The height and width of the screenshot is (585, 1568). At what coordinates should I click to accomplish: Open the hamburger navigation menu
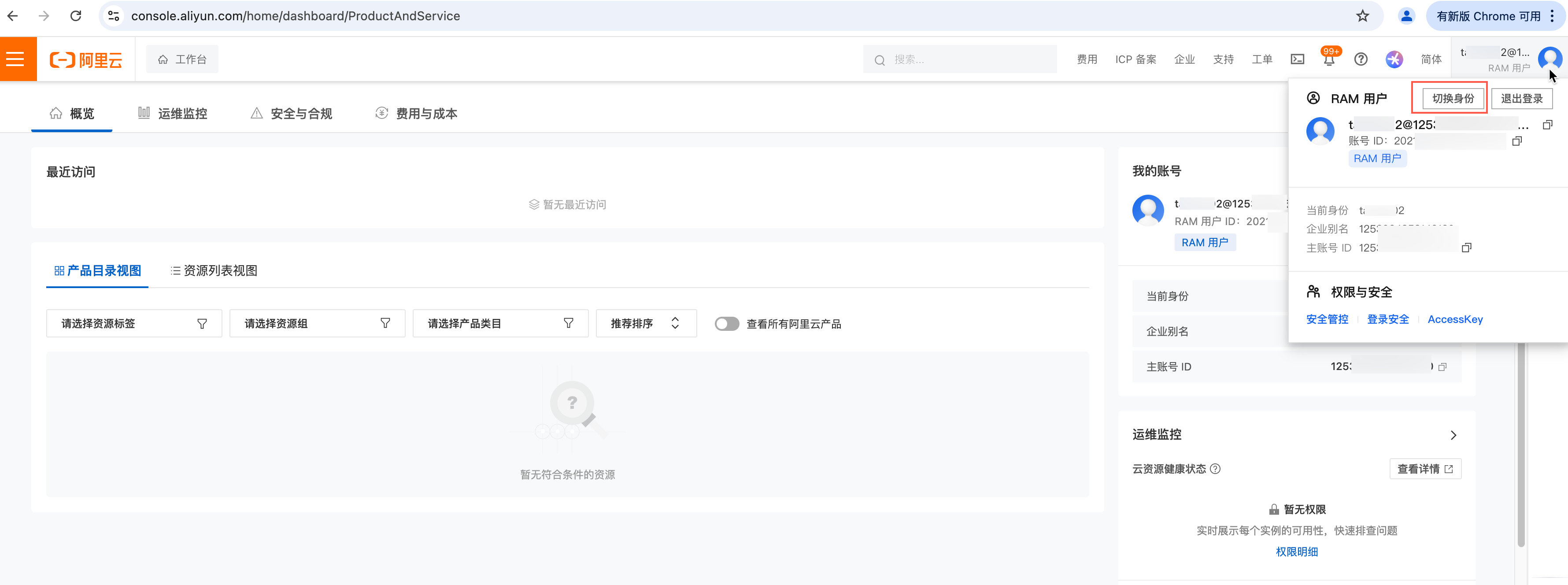16,59
